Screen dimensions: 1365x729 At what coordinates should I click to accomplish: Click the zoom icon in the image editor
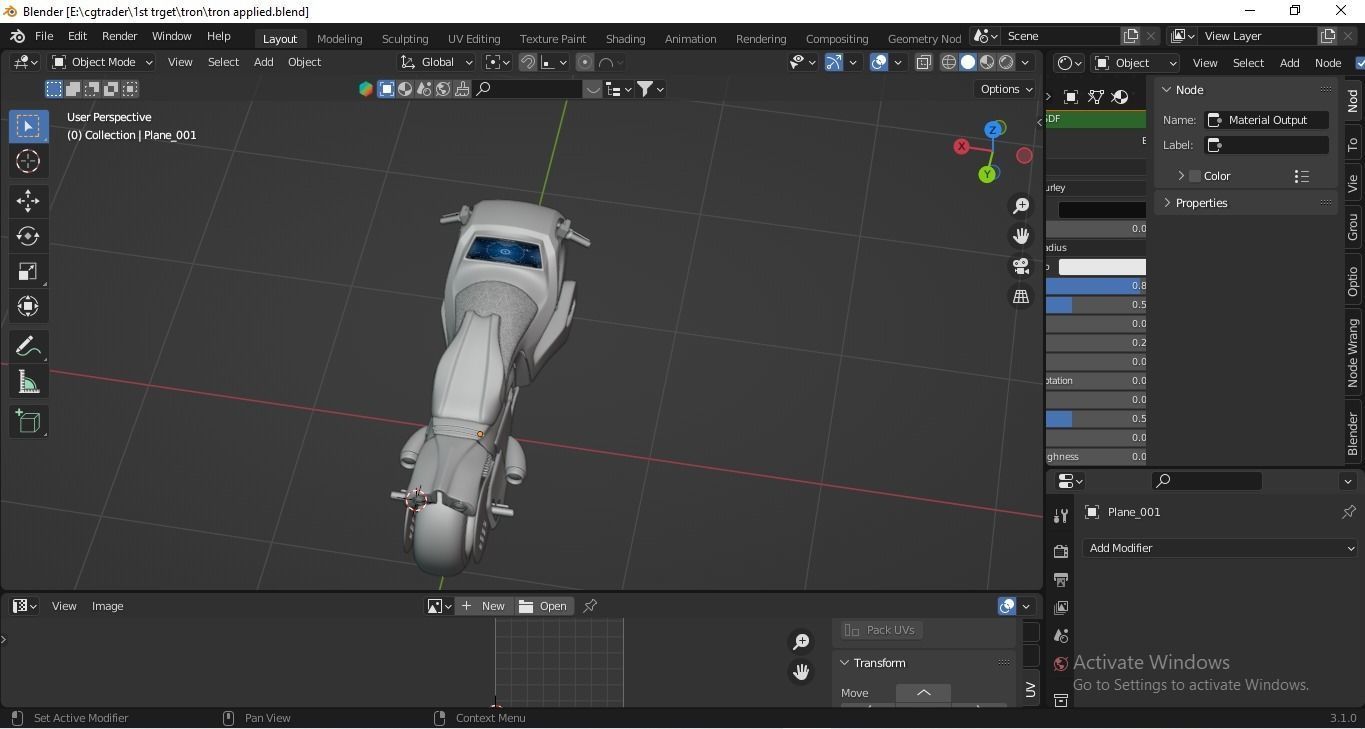click(801, 642)
